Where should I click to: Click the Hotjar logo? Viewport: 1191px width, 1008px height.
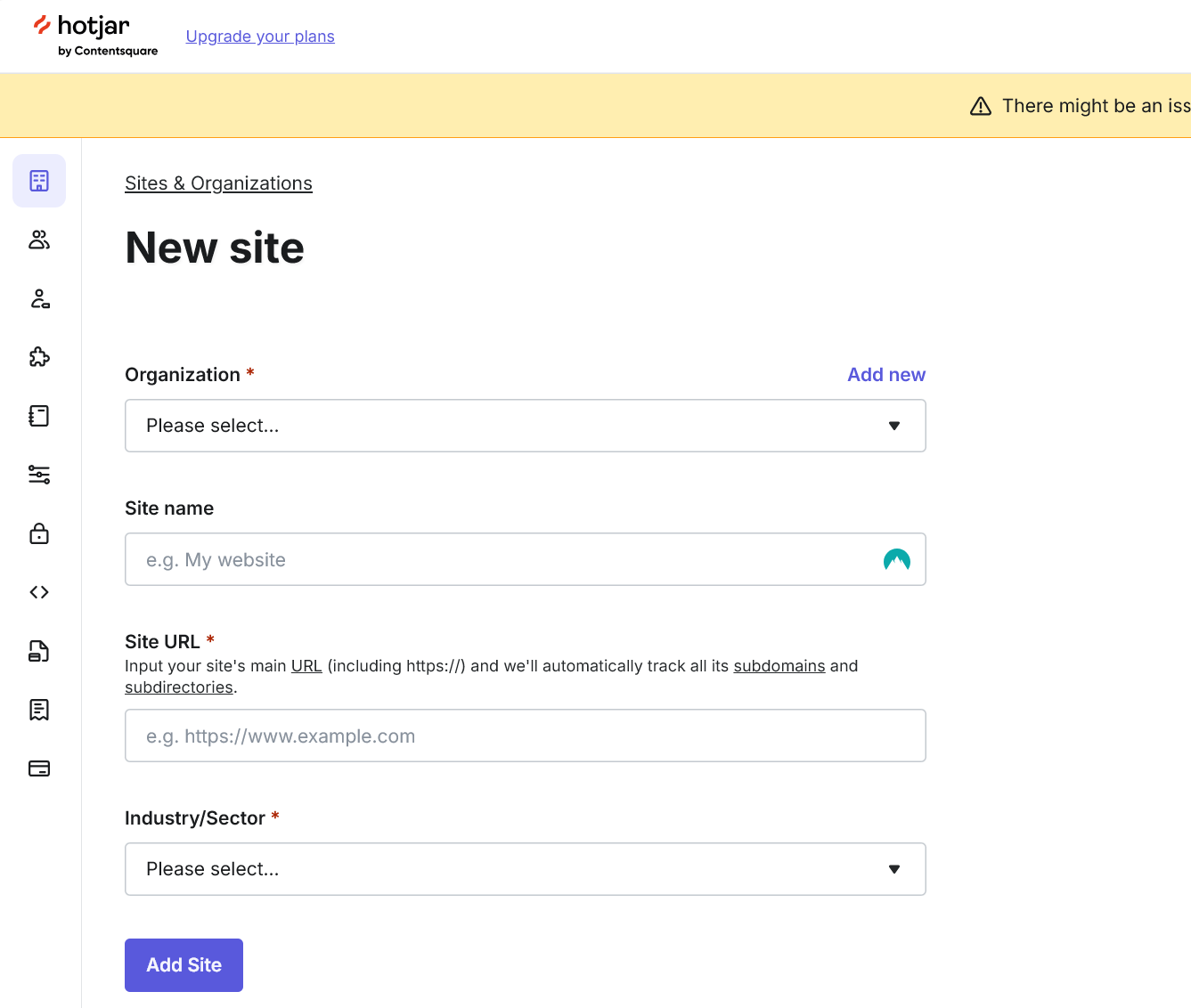tap(95, 36)
